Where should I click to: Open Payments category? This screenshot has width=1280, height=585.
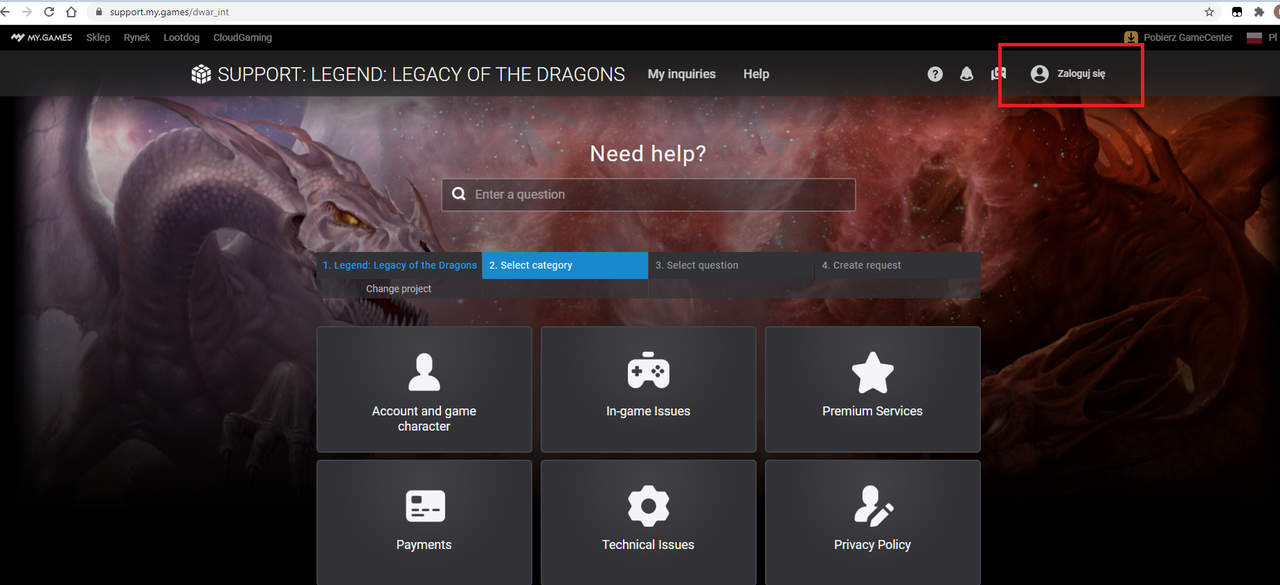424,522
